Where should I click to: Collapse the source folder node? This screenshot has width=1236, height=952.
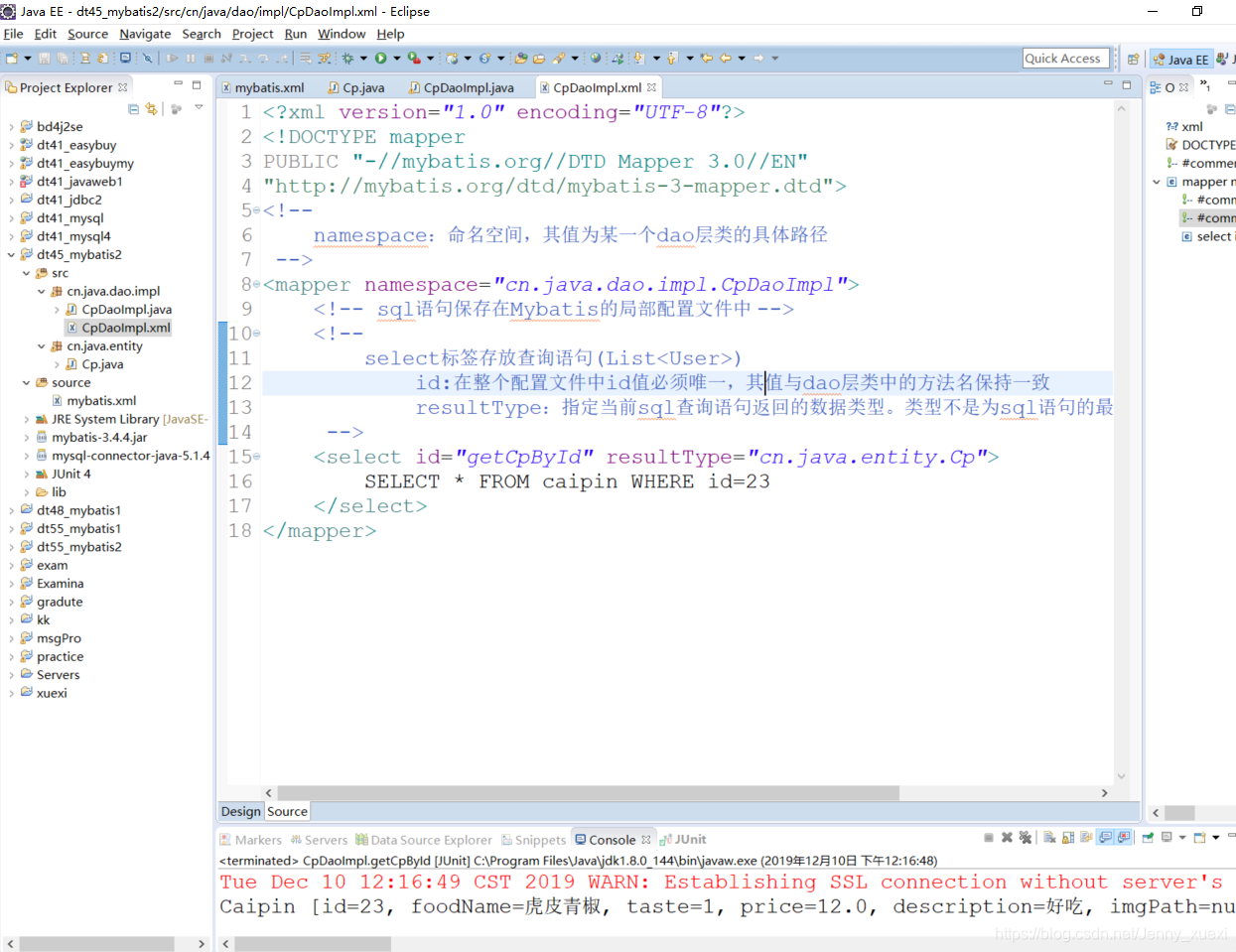(27, 383)
